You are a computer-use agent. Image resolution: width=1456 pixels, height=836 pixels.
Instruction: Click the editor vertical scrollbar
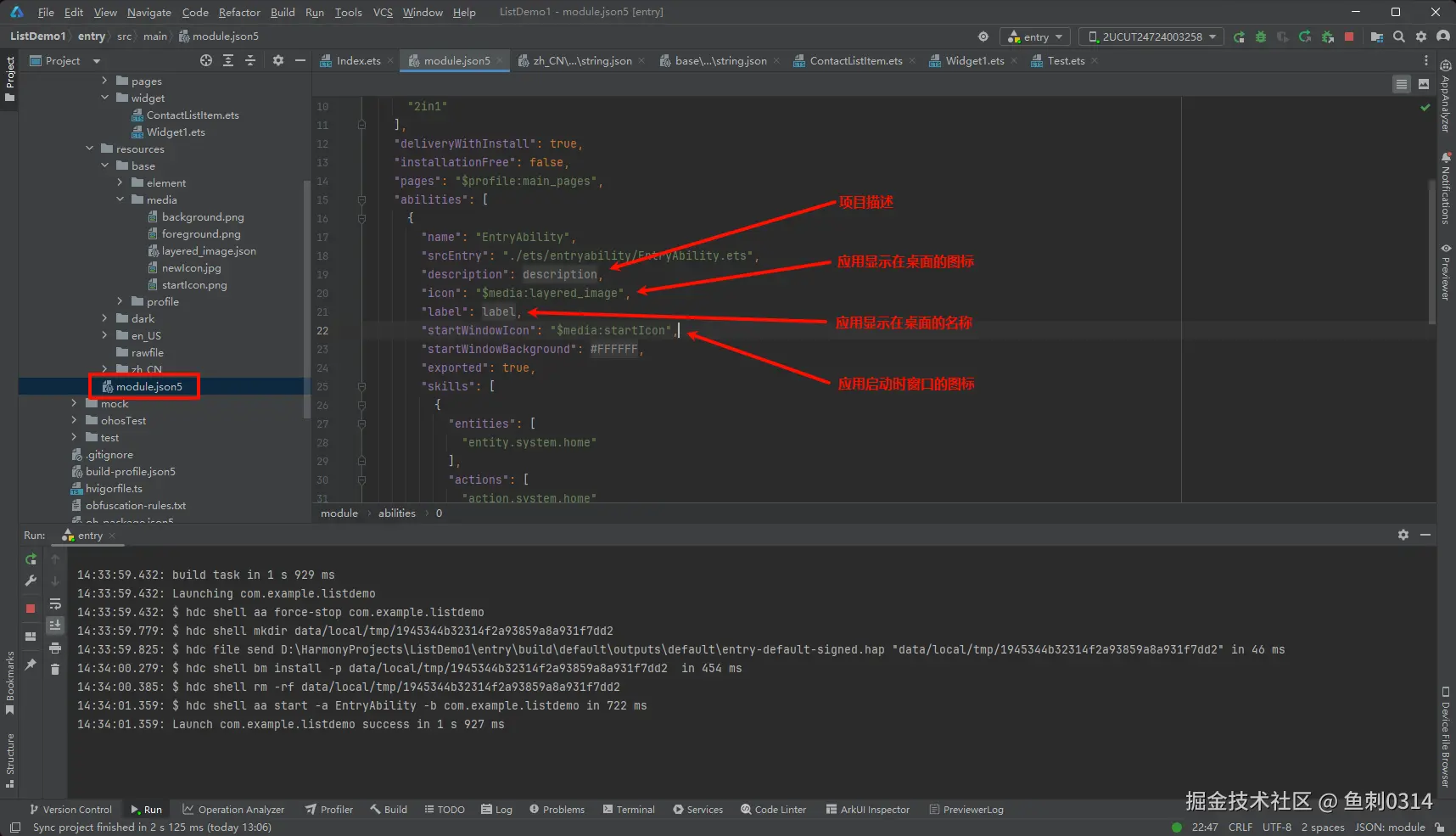(1431, 251)
